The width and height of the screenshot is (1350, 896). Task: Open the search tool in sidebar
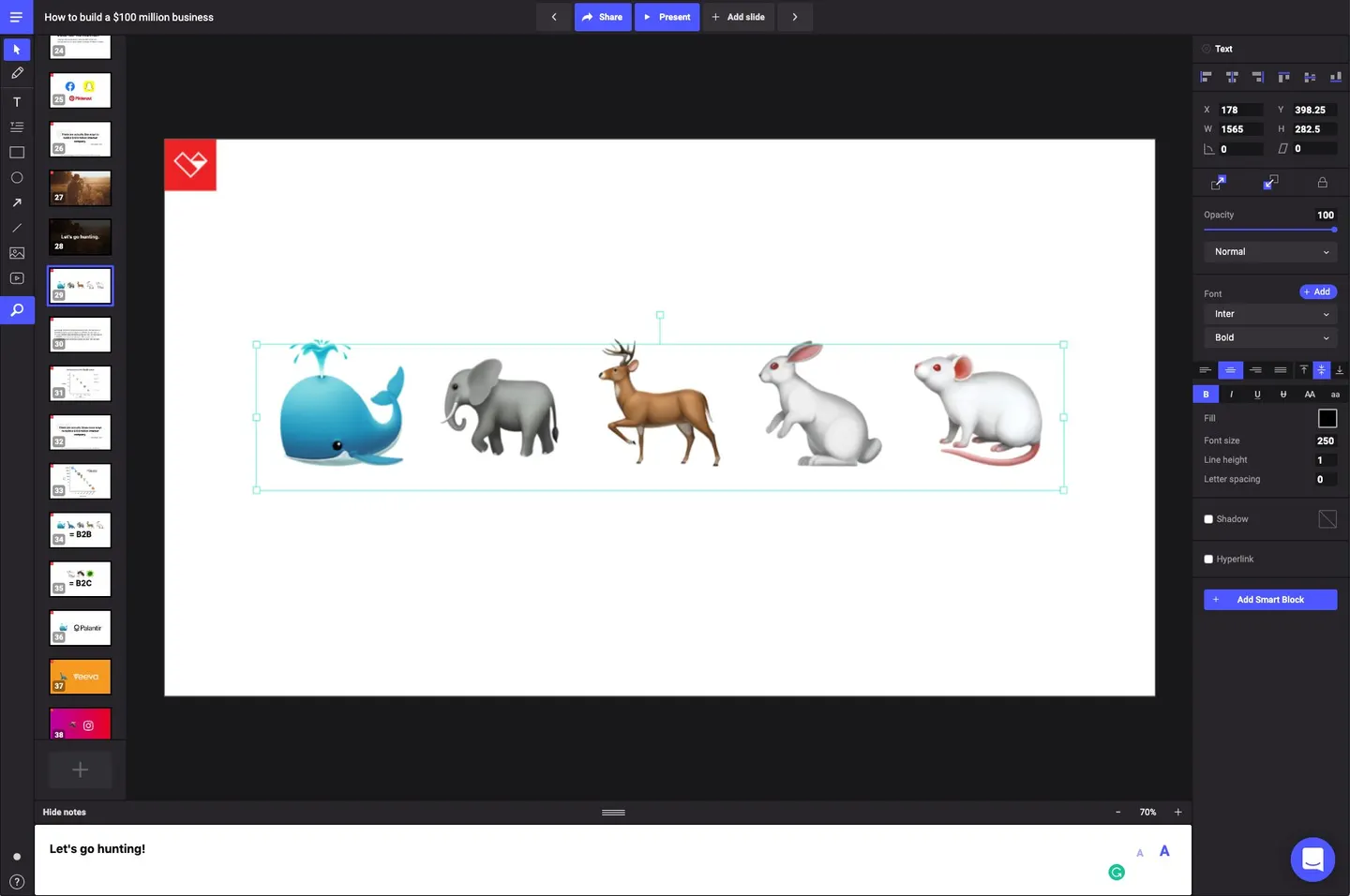[x=17, y=310]
